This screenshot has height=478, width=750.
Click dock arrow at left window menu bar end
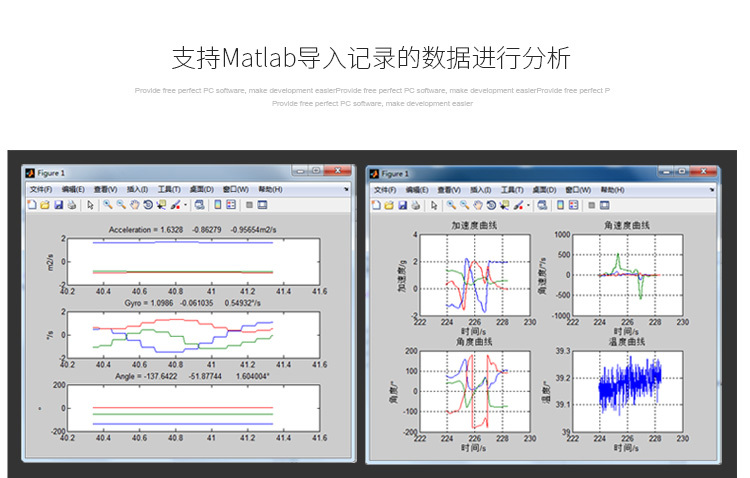coord(346,189)
